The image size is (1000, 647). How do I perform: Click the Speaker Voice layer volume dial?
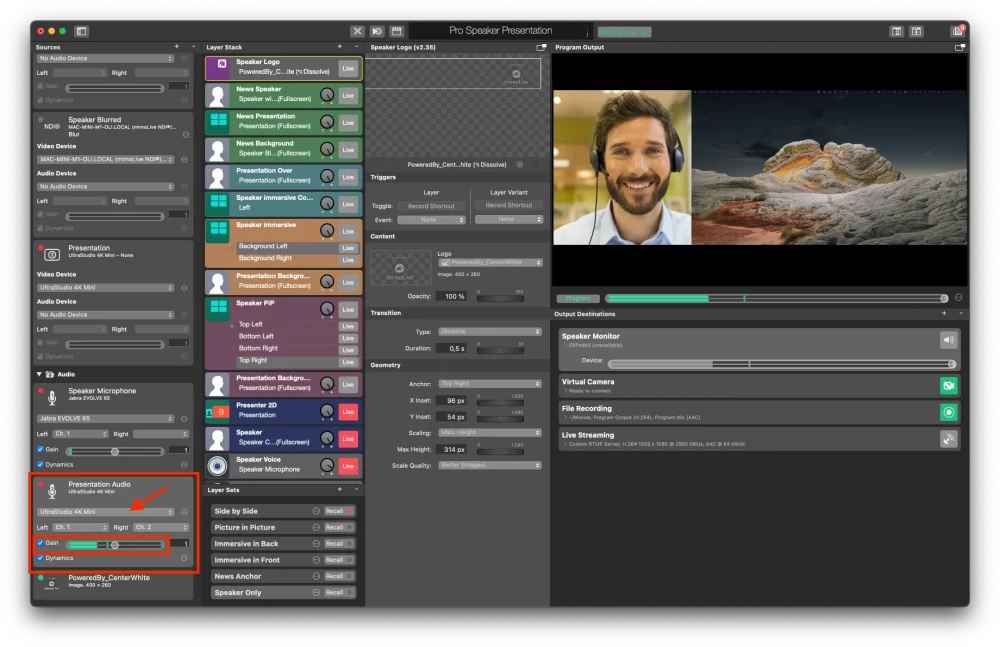[x=327, y=466]
